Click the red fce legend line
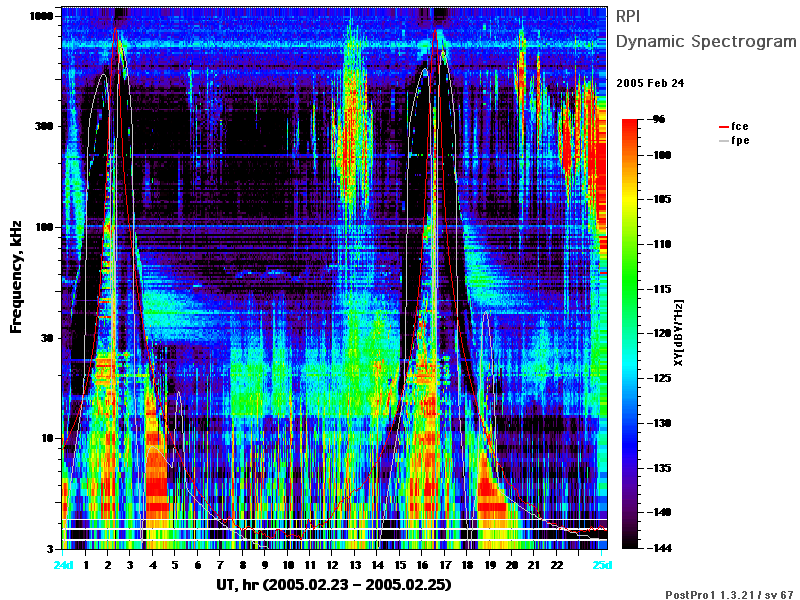 [723, 127]
